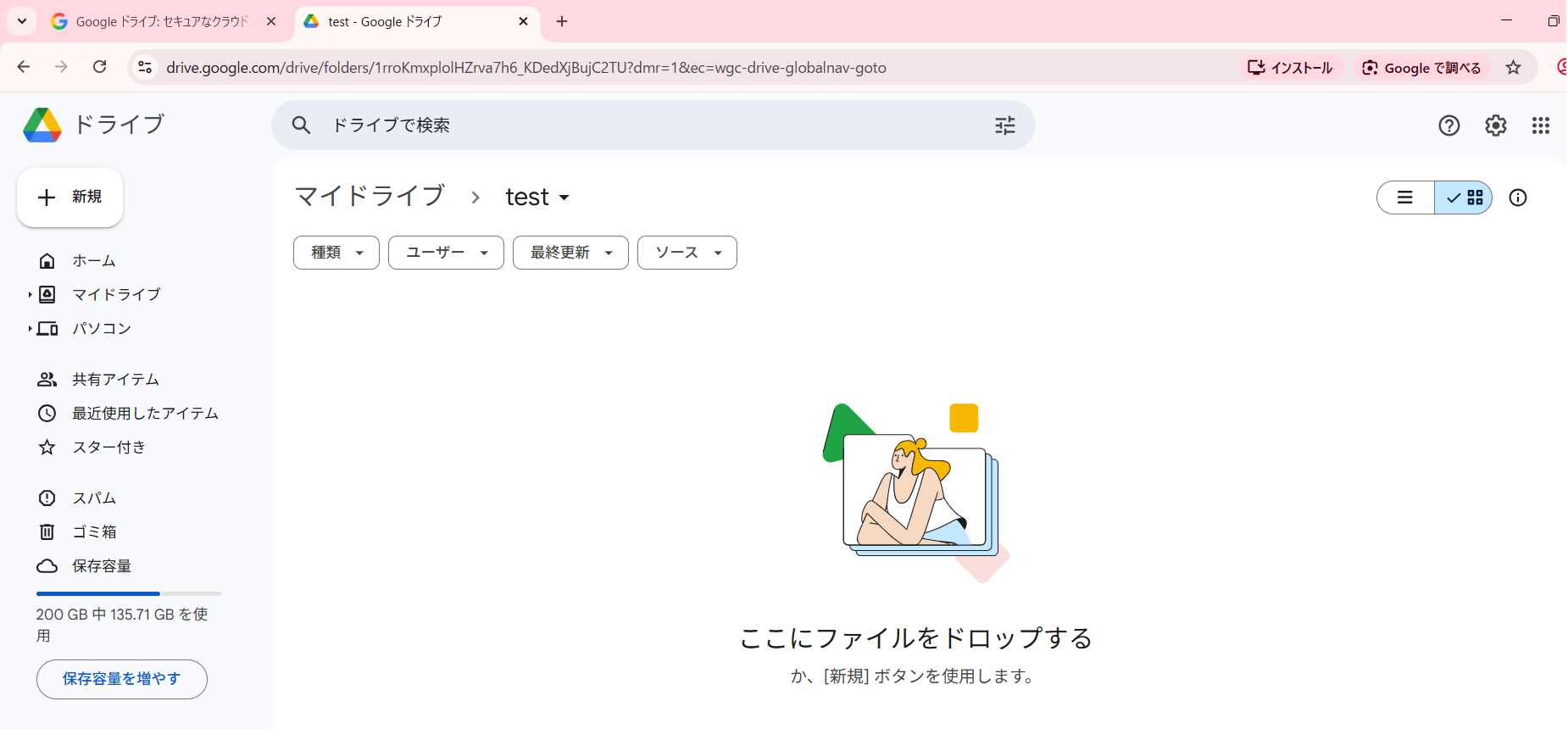Open the 最終更新 filter dropdown
Image resolution: width=1568 pixels, height=729 pixels.
pyautogui.click(x=570, y=253)
